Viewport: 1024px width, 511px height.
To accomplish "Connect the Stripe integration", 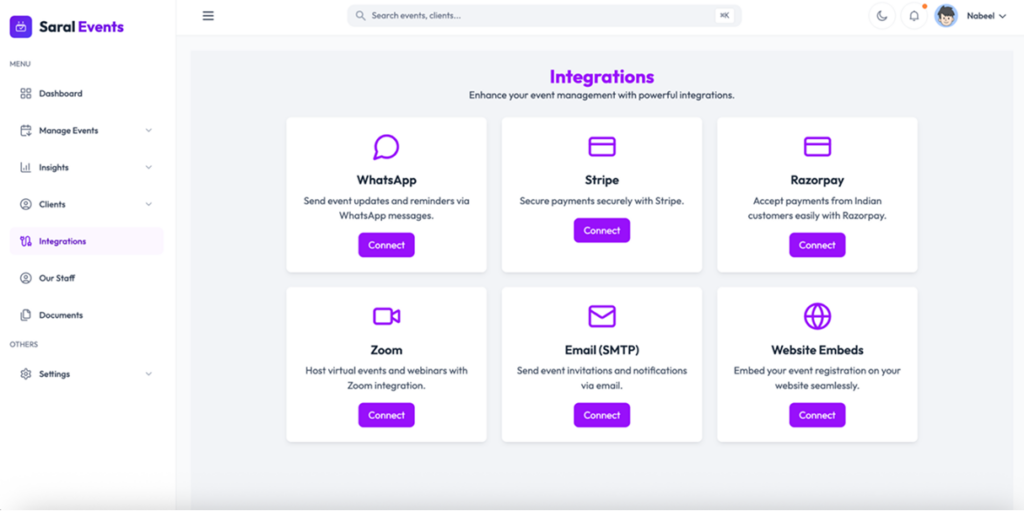I will (602, 230).
